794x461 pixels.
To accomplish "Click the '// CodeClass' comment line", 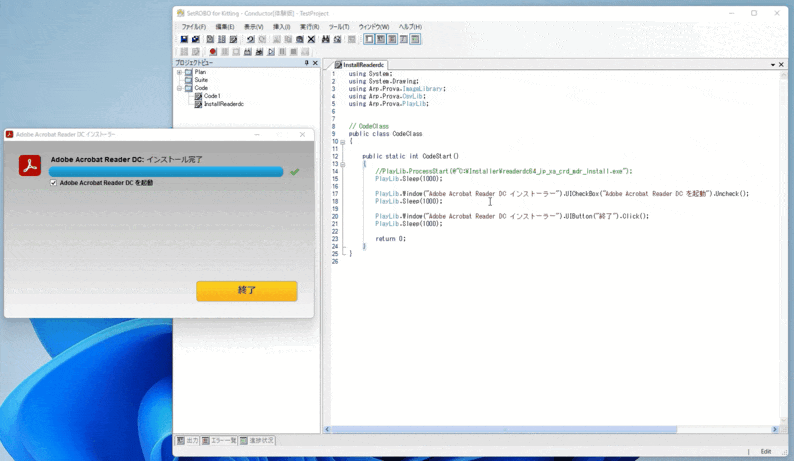I will [x=369, y=126].
